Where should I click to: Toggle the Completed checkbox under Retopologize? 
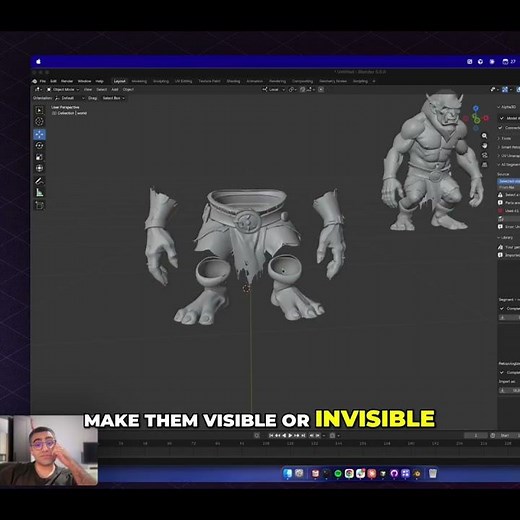coord(502,372)
